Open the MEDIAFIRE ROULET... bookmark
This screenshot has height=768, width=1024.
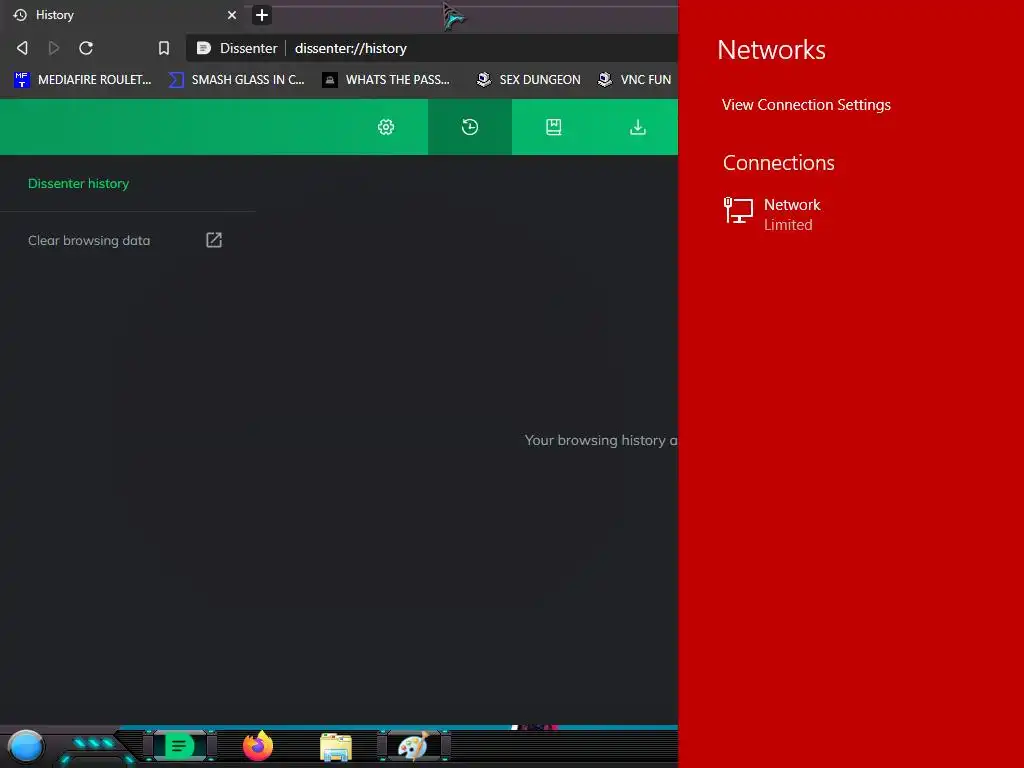tap(82, 80)
